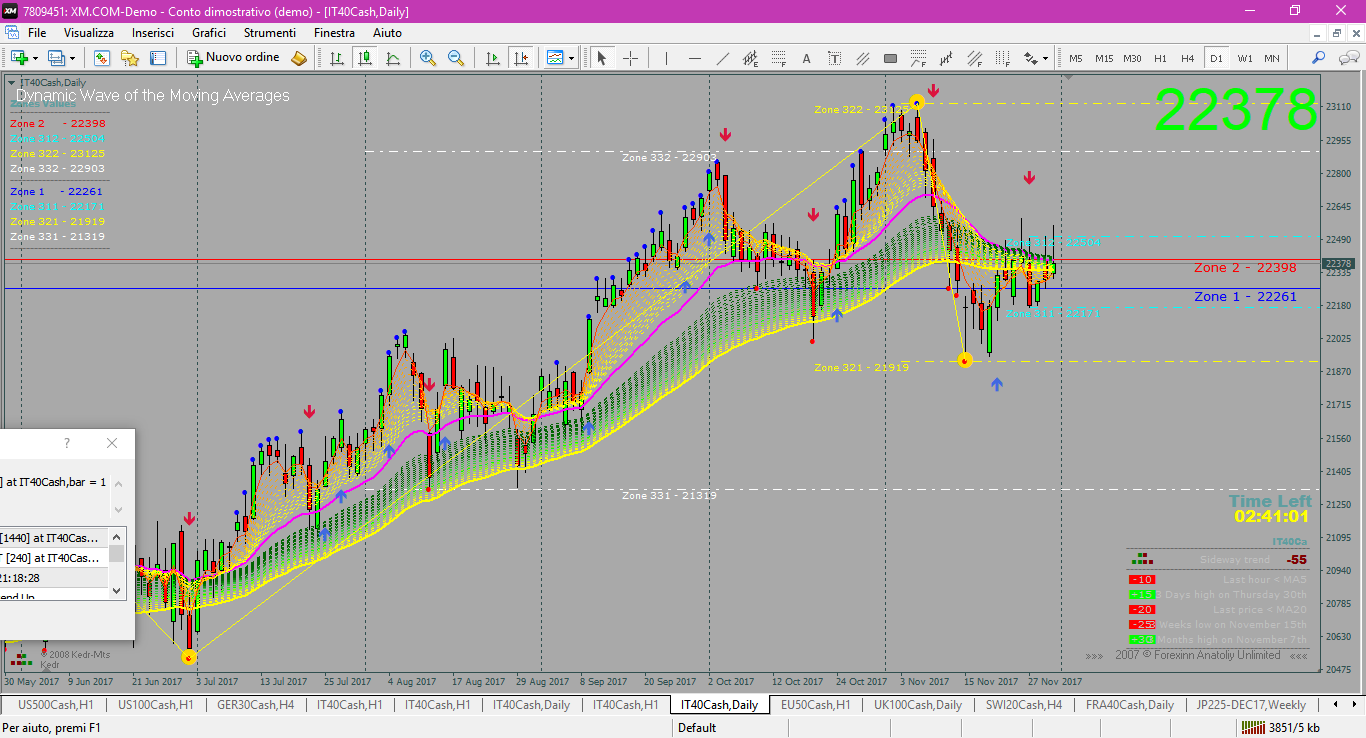Screen dimensions: 1366x738
Task: Select the crosshair tool
Action: 631,58
